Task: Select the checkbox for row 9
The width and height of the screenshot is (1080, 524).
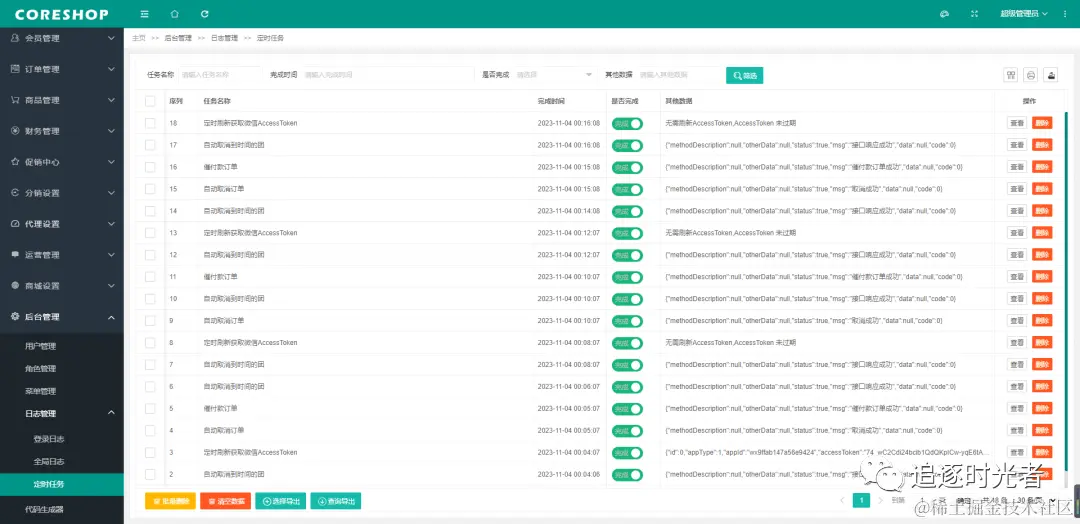Action: coord(150,321)
